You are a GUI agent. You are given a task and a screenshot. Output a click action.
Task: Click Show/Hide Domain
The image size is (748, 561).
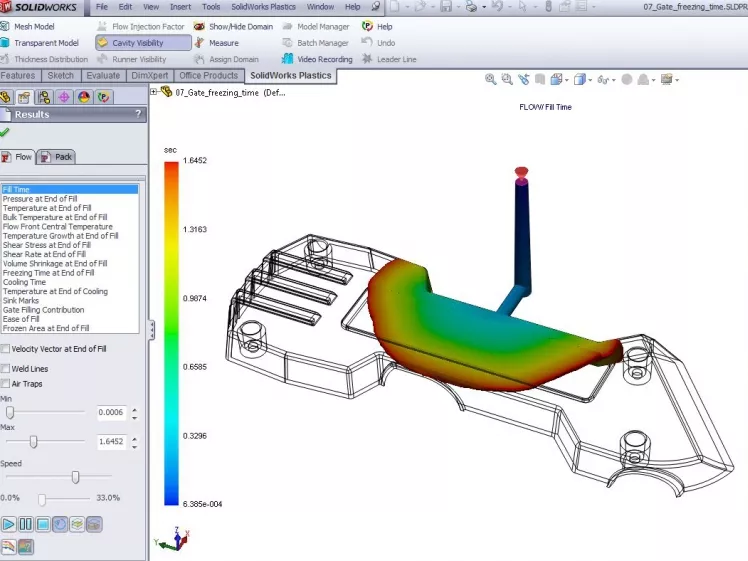click(x=234, y=27)
